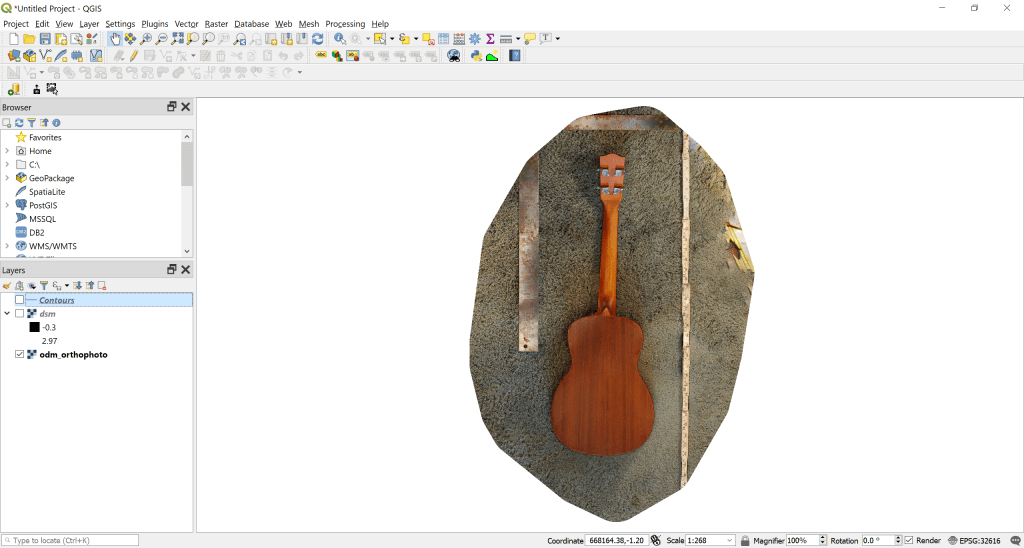The height and width of the screenshot is (548, 1024).
Task: Toggle the Render checkbox in status bar
Action: pyautogui.click(x=909, y=541)
